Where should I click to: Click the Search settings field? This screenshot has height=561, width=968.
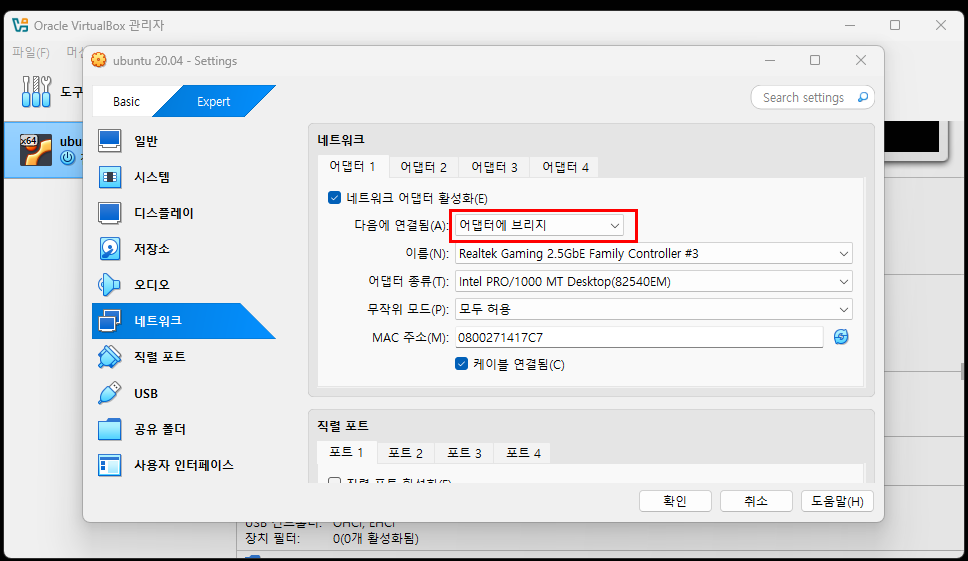812,98
